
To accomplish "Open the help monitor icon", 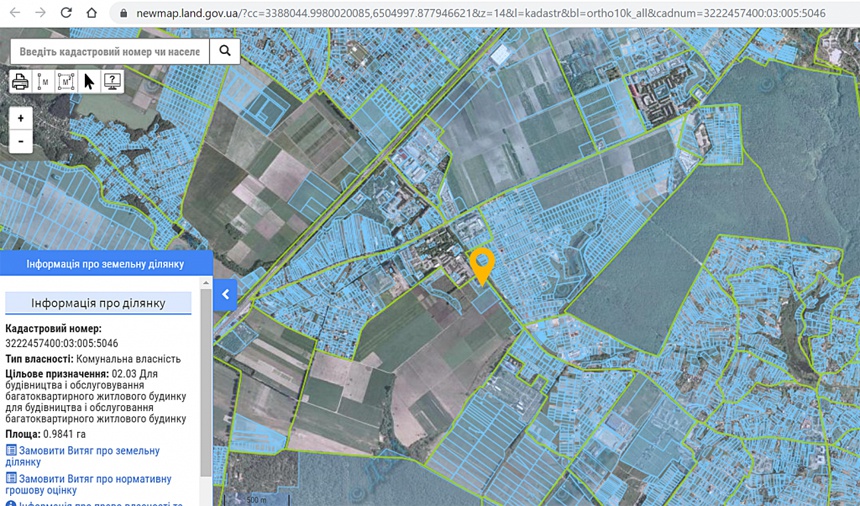I will click(x=112, y=82).
